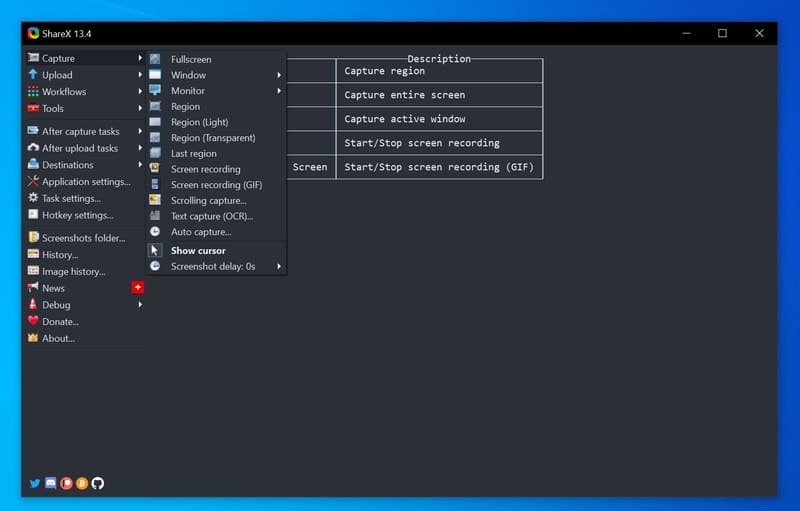Viewport: 800px width, 511px height.
Task: Click the Fullscreen capture icon
Action: click(x=155, y=59)
